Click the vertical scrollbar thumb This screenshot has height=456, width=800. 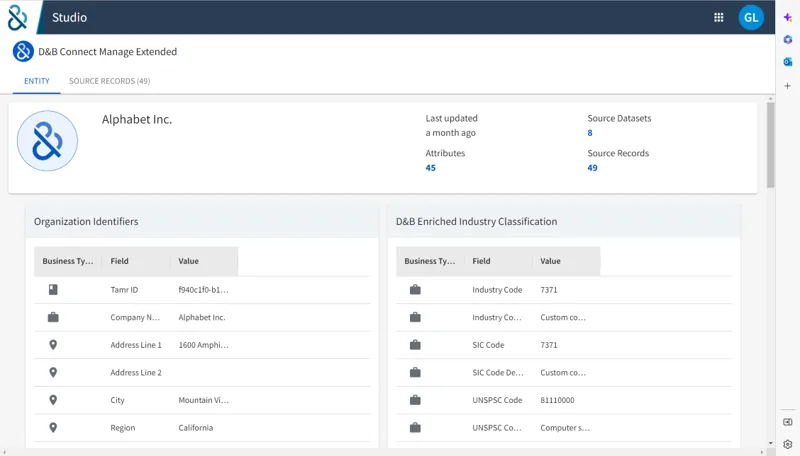tap(770, 145)
